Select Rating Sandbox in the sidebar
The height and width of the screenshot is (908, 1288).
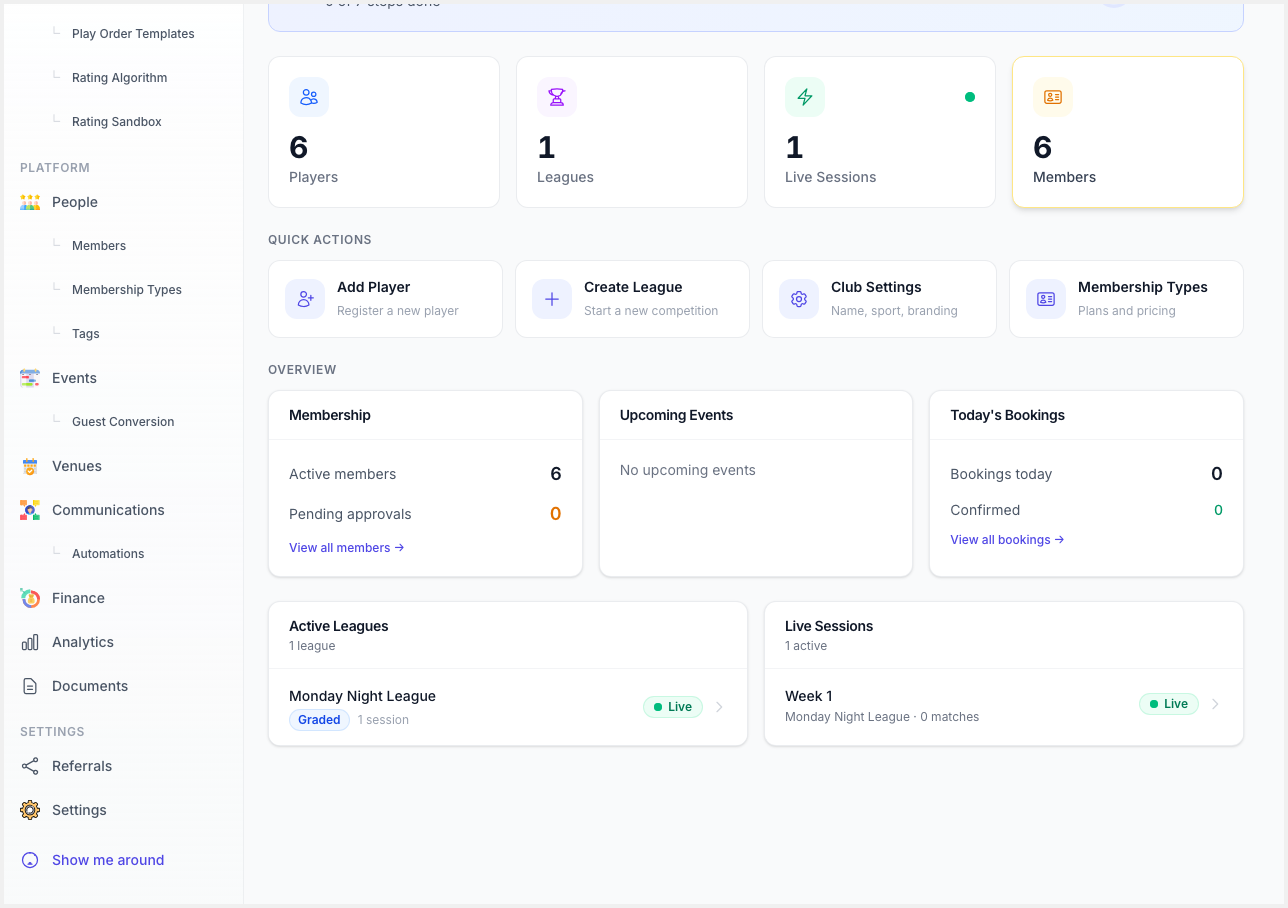[117, 122]
